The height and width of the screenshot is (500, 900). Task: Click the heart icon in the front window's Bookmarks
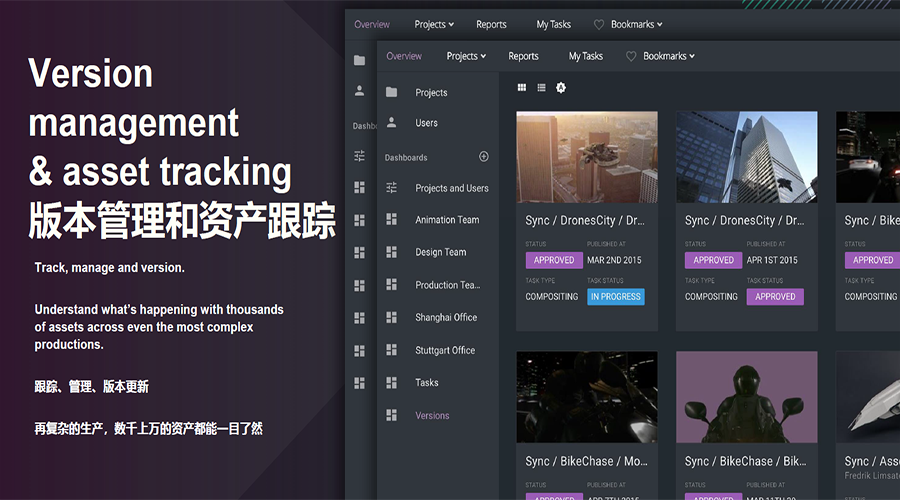[631, 56]
